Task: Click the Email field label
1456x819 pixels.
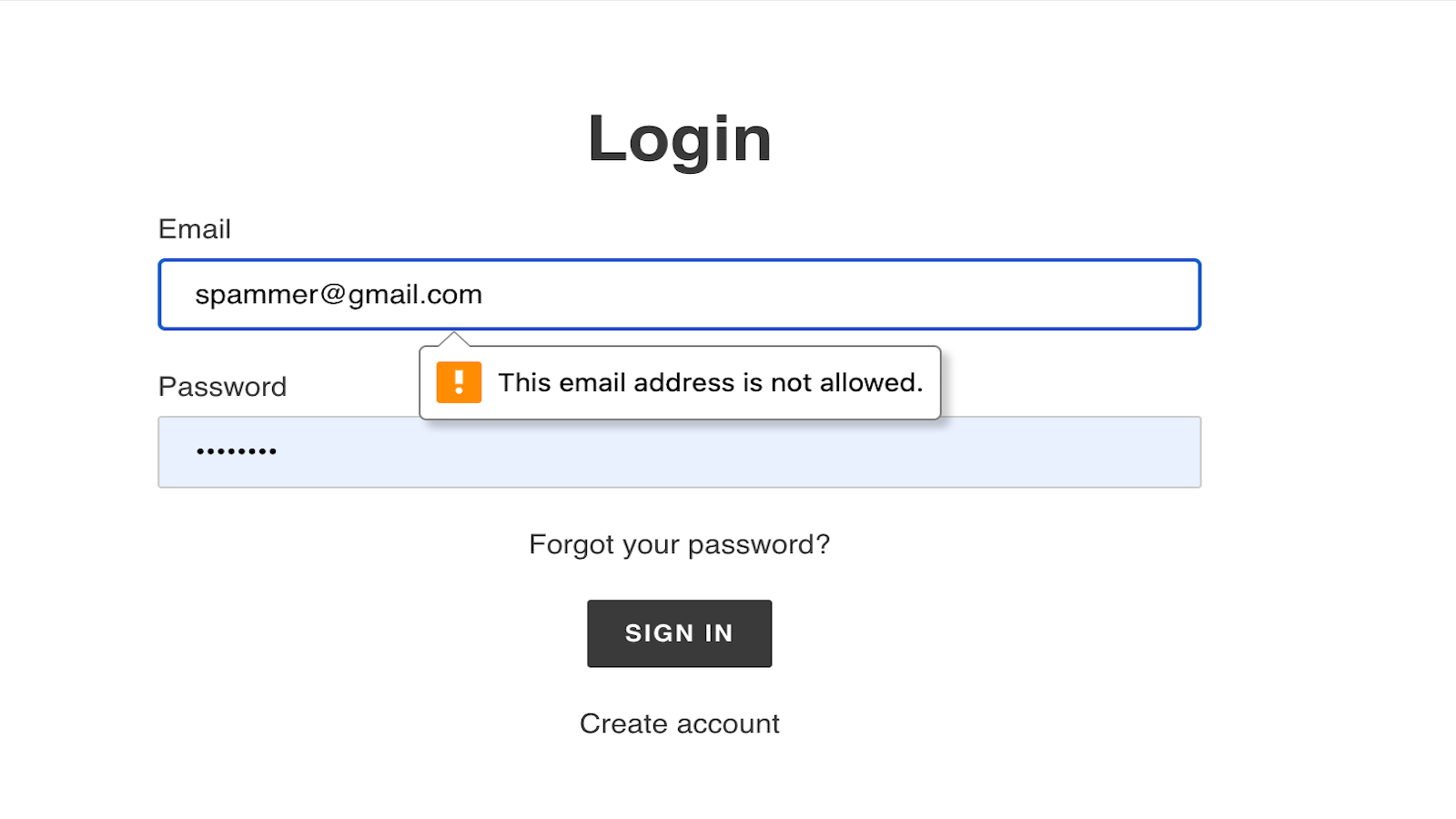Action: point(195,229)
